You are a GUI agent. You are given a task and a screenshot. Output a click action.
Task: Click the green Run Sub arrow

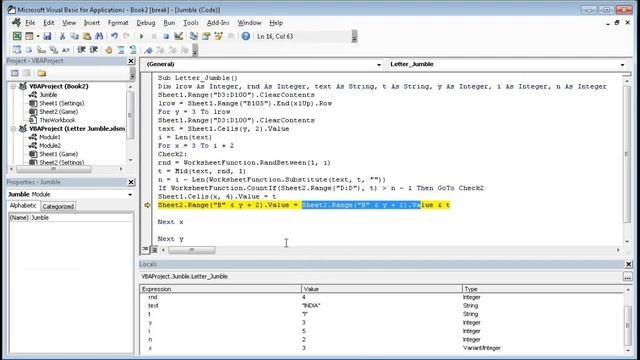pyautogui.click(x=142, y=36)
